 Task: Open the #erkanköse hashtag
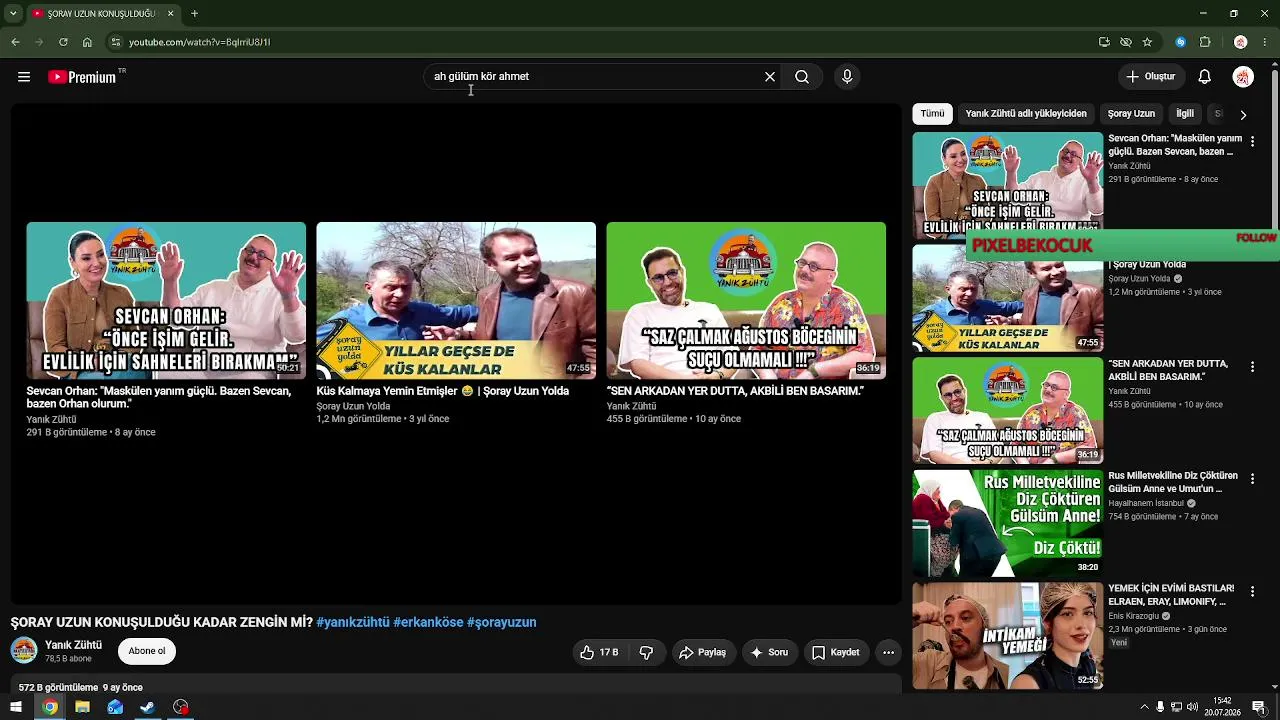[x=428, y=622]
